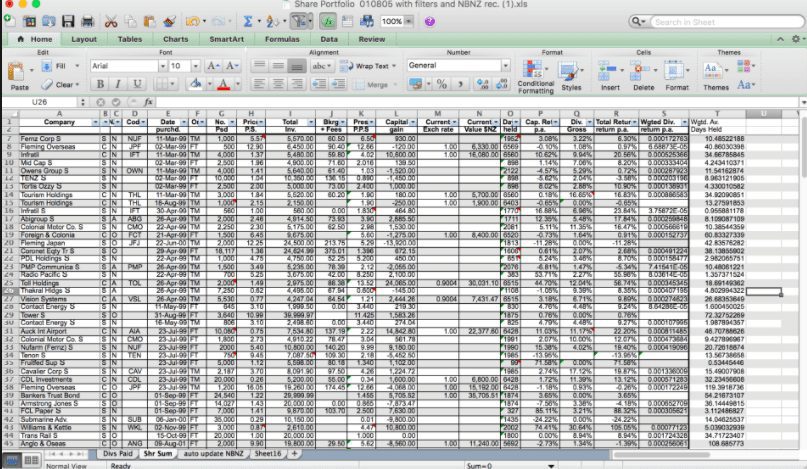Expand the Clear dropdown
Image resolution: width=807 pixels, height=469 pixels.
77,84
